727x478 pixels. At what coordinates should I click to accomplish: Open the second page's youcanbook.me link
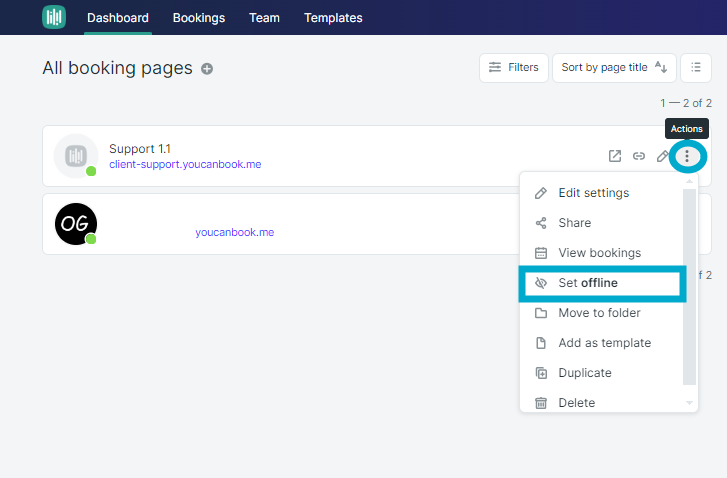coord(235,232)
